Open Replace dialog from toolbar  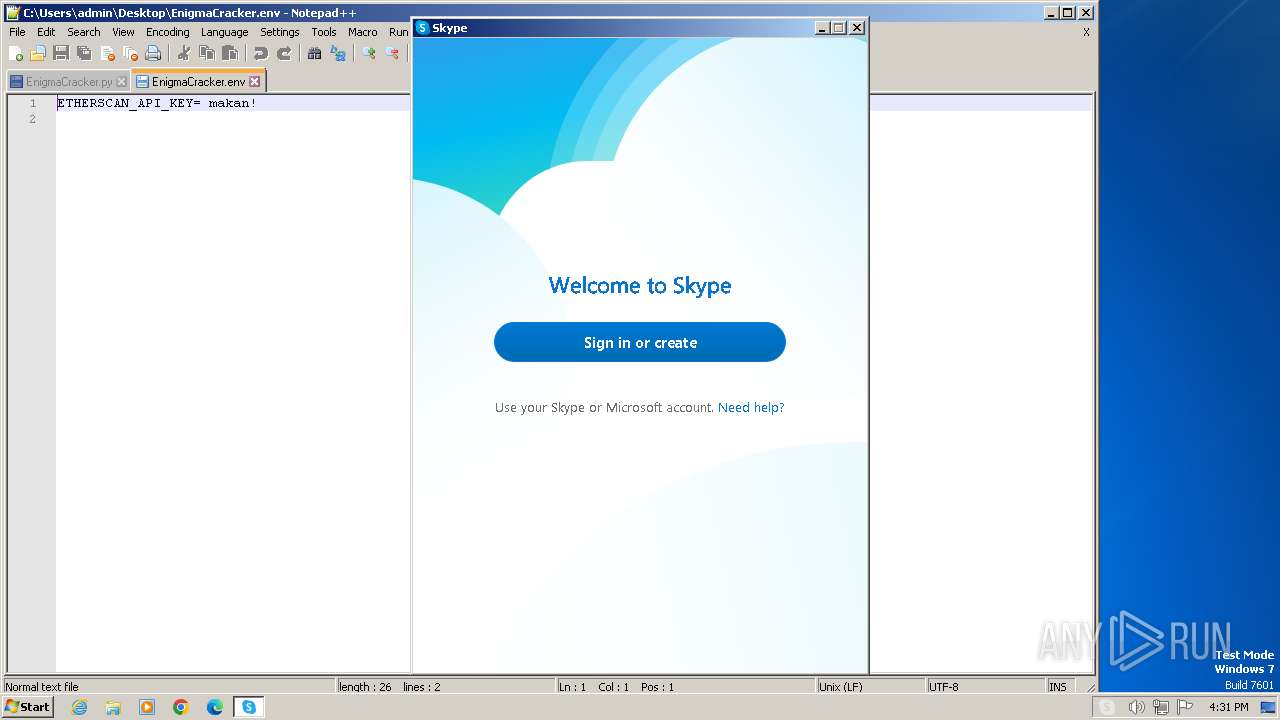(x=337, y=53)
